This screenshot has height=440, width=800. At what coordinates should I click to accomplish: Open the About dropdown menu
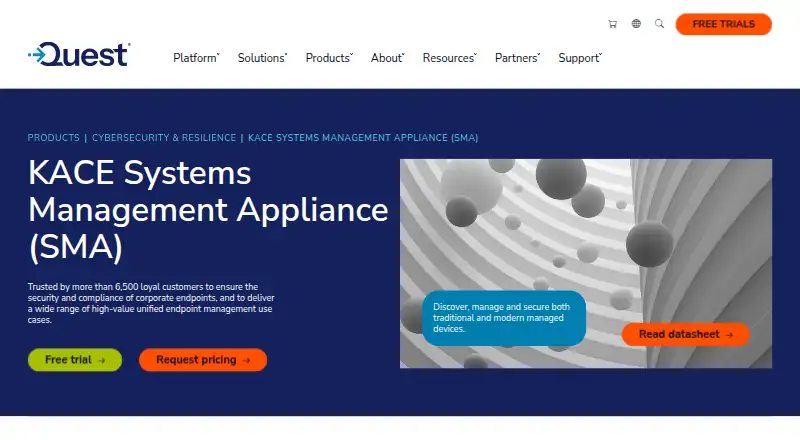[388, 58]
